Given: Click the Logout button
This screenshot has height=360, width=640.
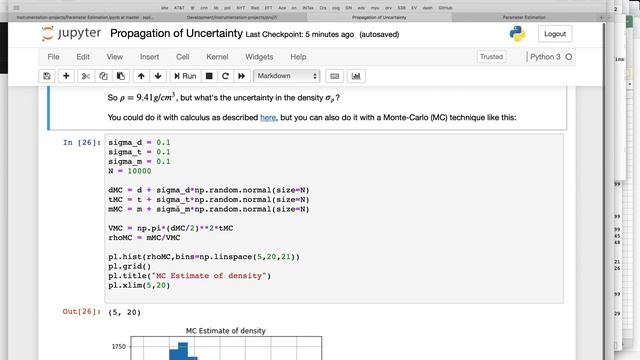Looking at the screenshot, I should click(x=555, y=34).
